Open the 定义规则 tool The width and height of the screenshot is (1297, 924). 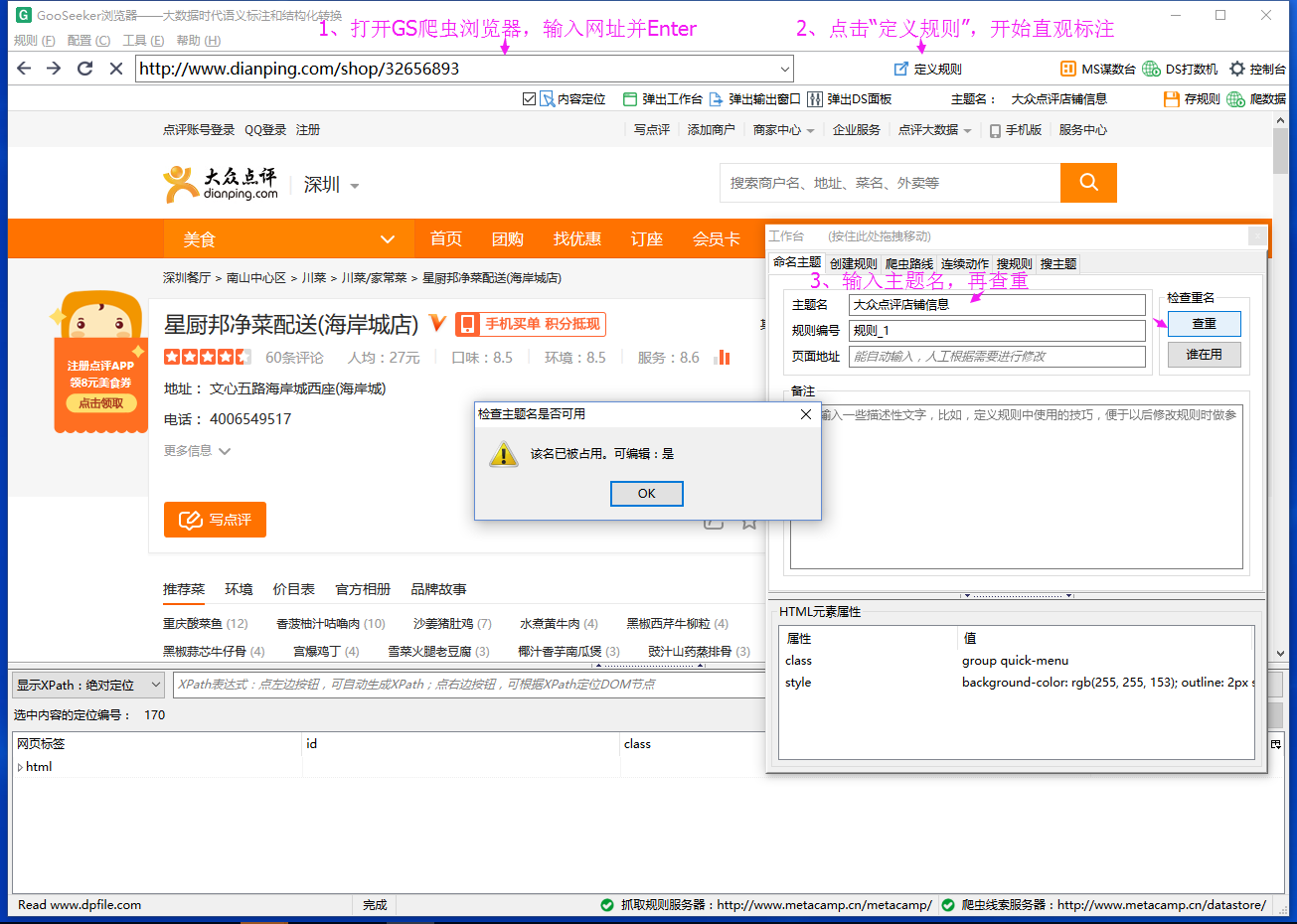coord(928,68)
